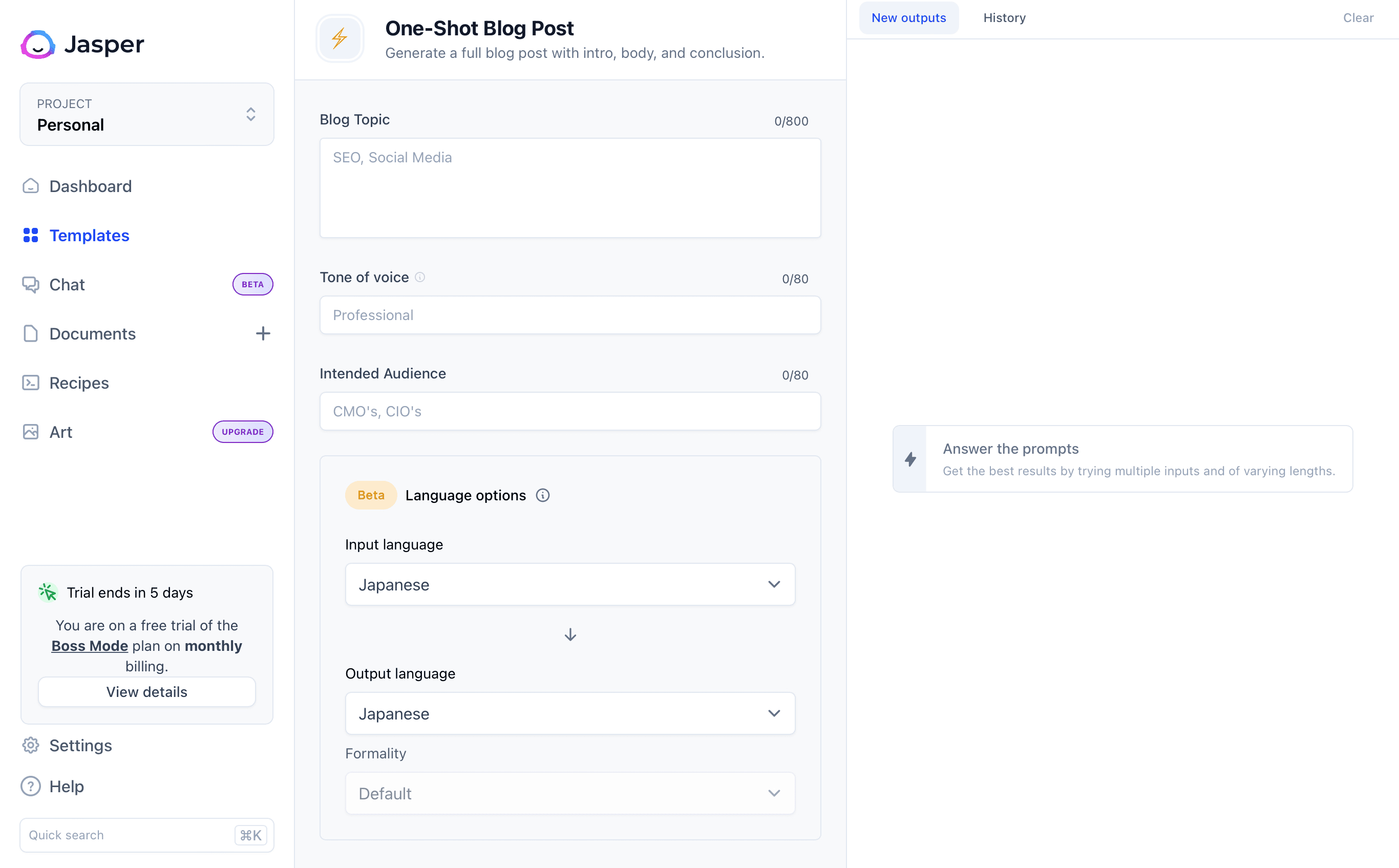Open the Boss Mode plan link
Viewport: 1399px width, 868px height.
click(x=90, y=646)
